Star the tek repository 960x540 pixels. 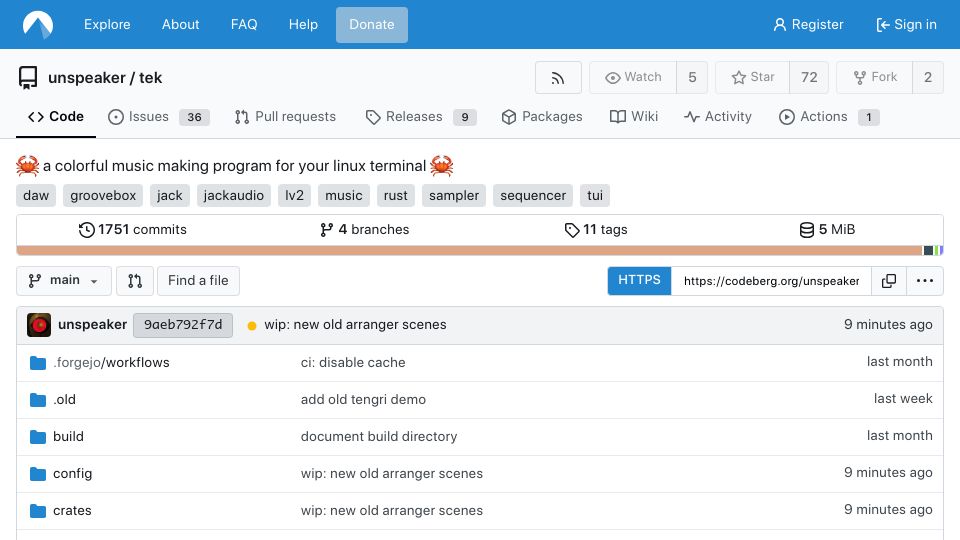(x=752, y=78)
